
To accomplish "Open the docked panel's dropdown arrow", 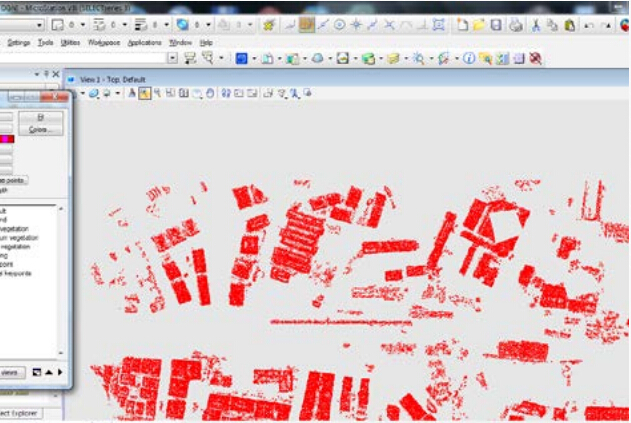I will tap(39, 75).
